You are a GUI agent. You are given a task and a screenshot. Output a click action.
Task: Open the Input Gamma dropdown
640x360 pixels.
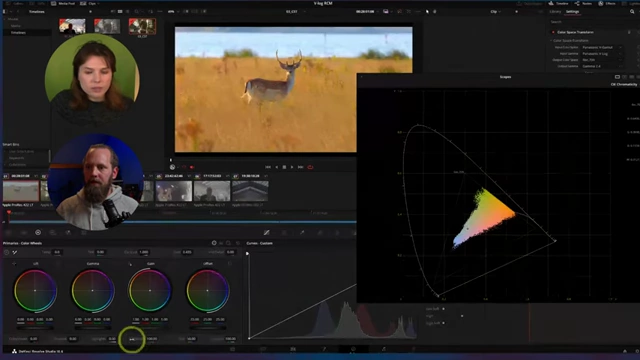602,53
